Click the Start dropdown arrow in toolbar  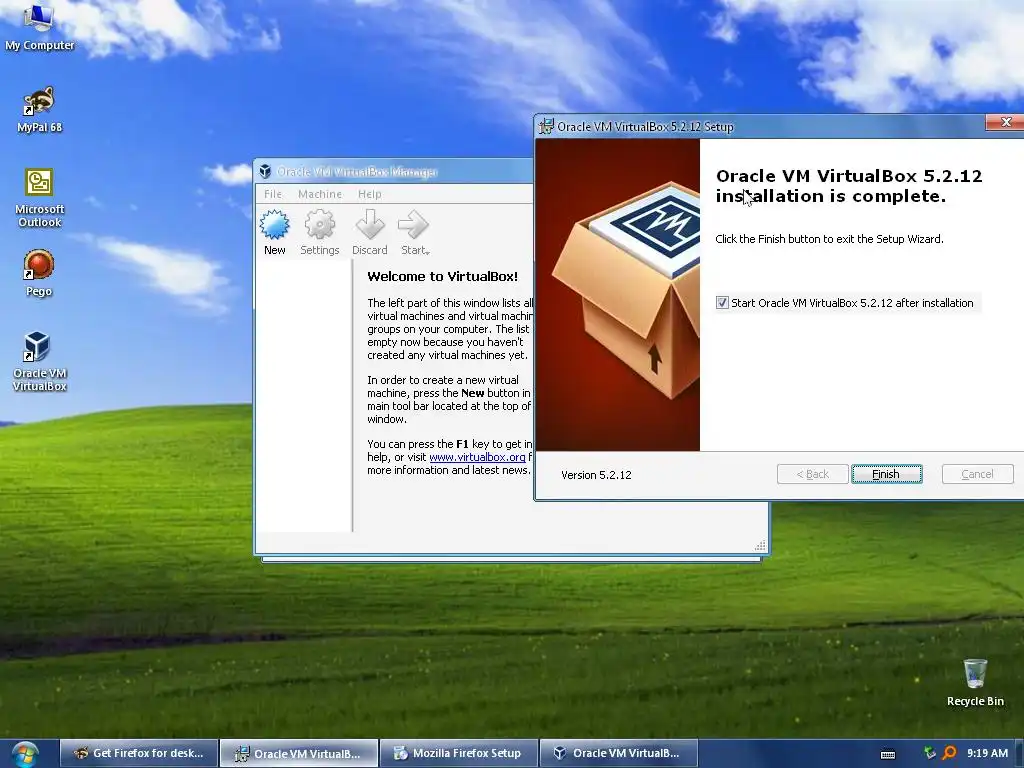(427, 252)
